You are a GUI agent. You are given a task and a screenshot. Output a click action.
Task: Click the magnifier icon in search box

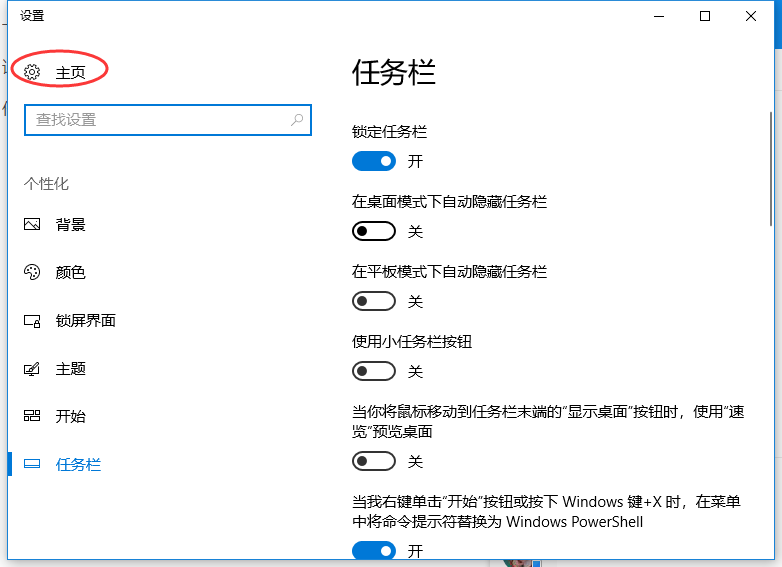[x=297, y=120]
